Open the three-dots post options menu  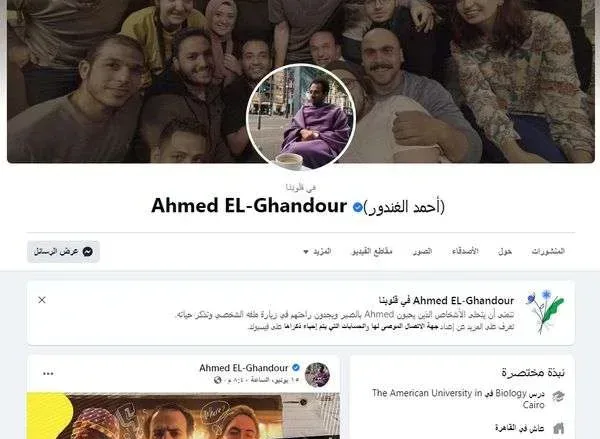pos(48,374)
